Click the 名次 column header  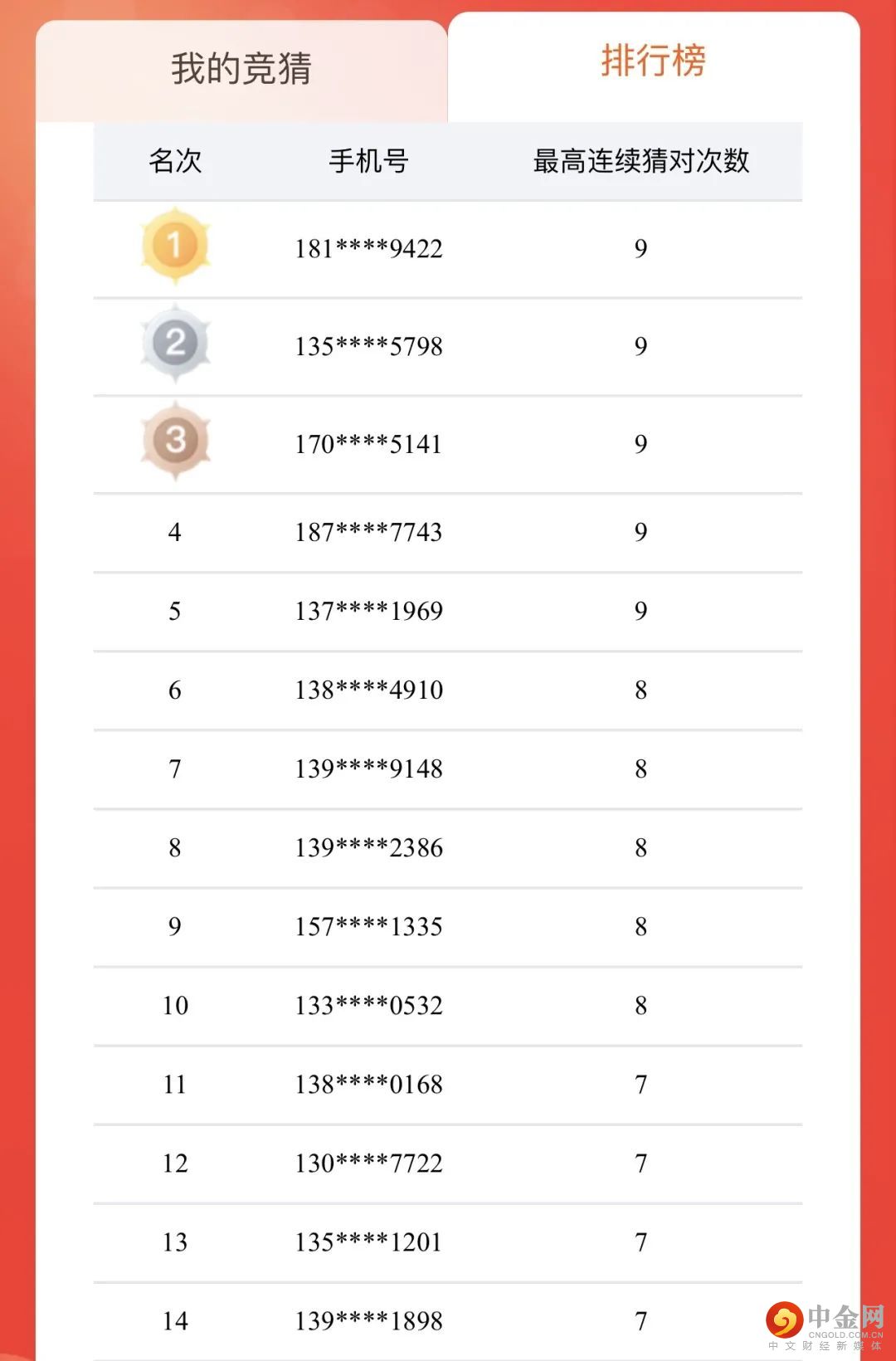point(175,161)
